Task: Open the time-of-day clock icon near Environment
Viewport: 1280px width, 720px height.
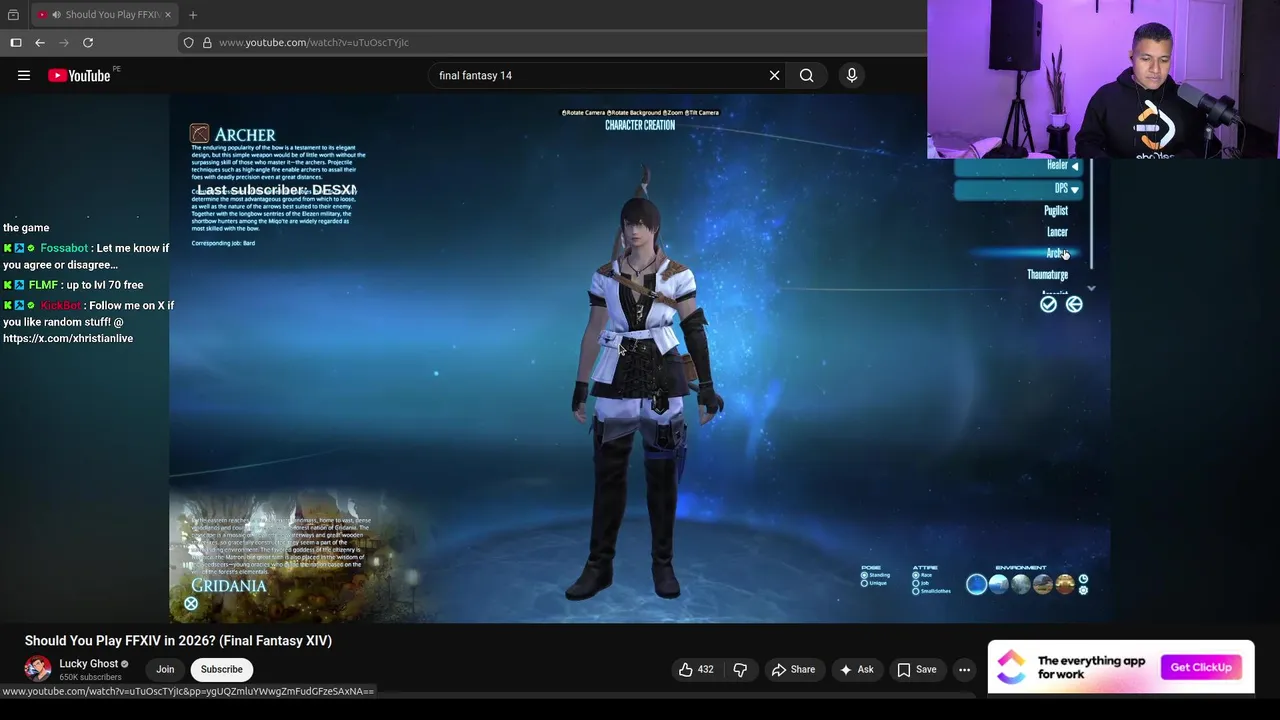Action: (1083, 579)
